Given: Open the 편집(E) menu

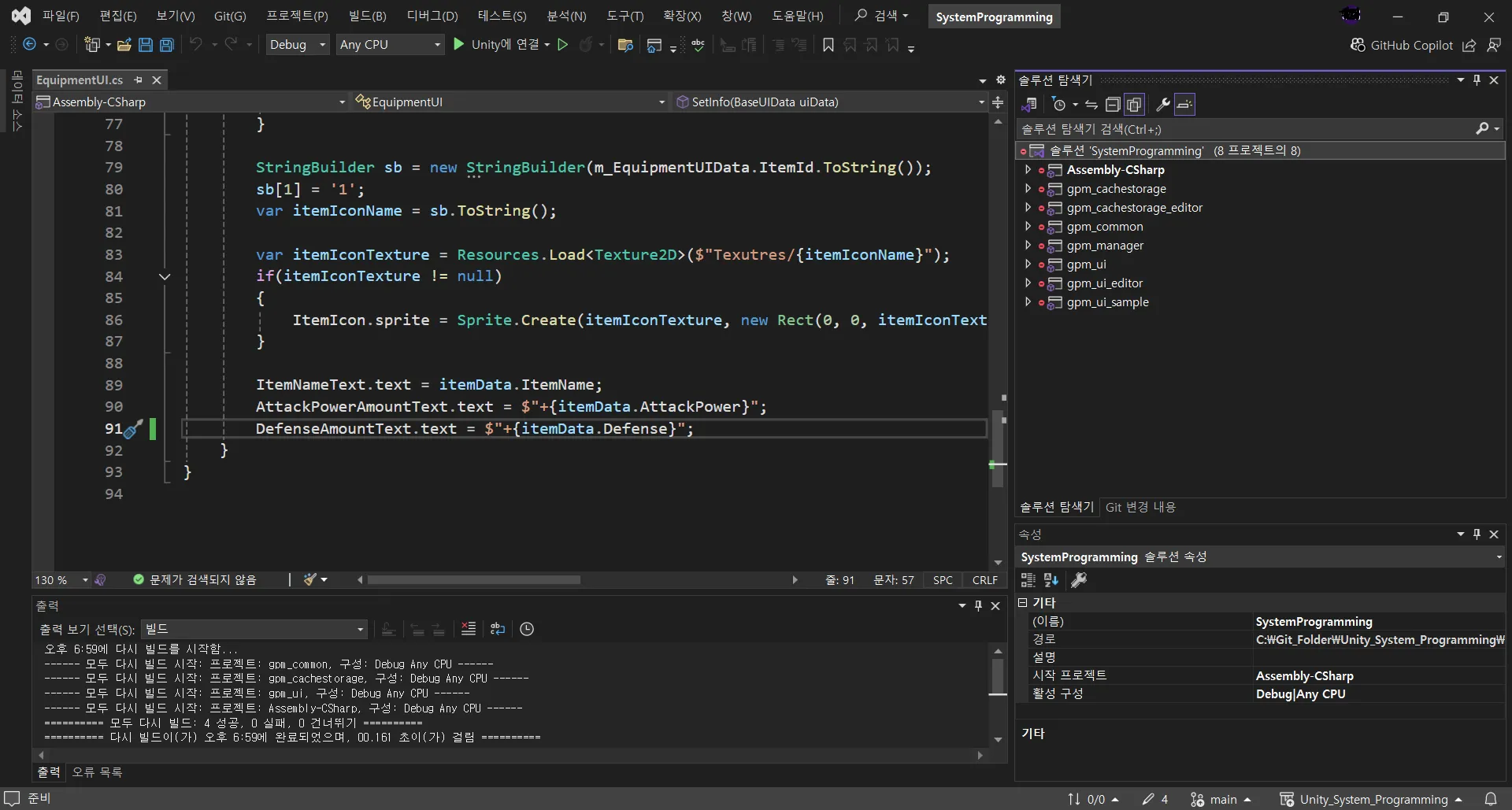Looking at the screenshot, I should coord(118,16).
